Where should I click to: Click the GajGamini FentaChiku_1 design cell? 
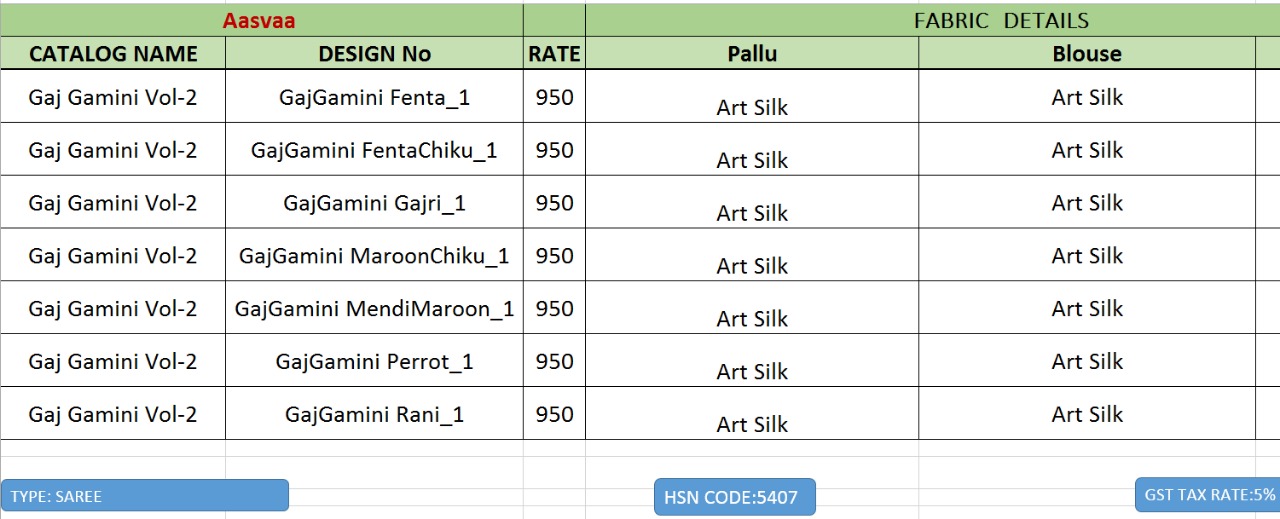(374, 150)
